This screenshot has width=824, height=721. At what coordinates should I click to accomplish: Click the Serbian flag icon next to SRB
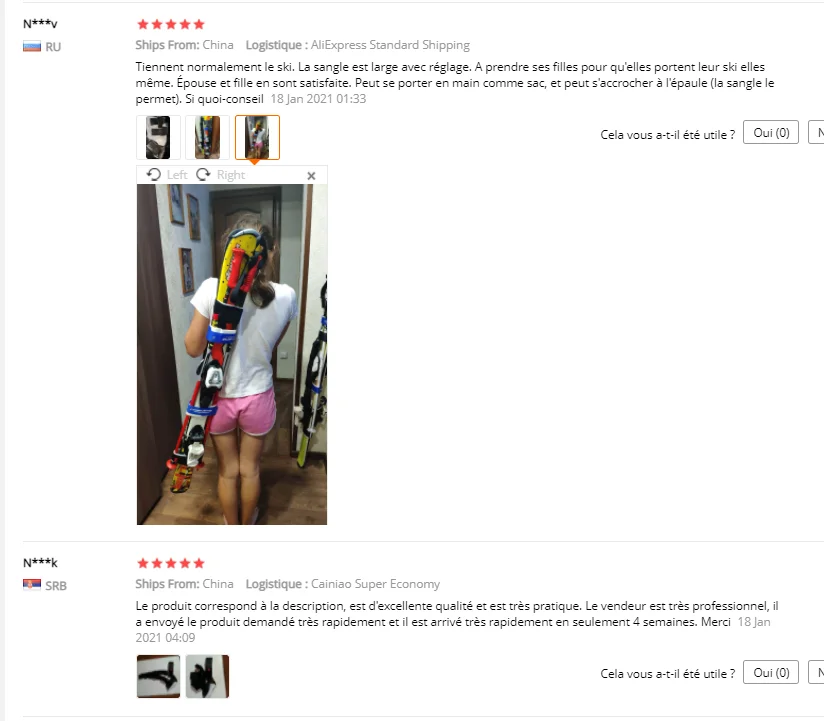click(x=32, y=585)
